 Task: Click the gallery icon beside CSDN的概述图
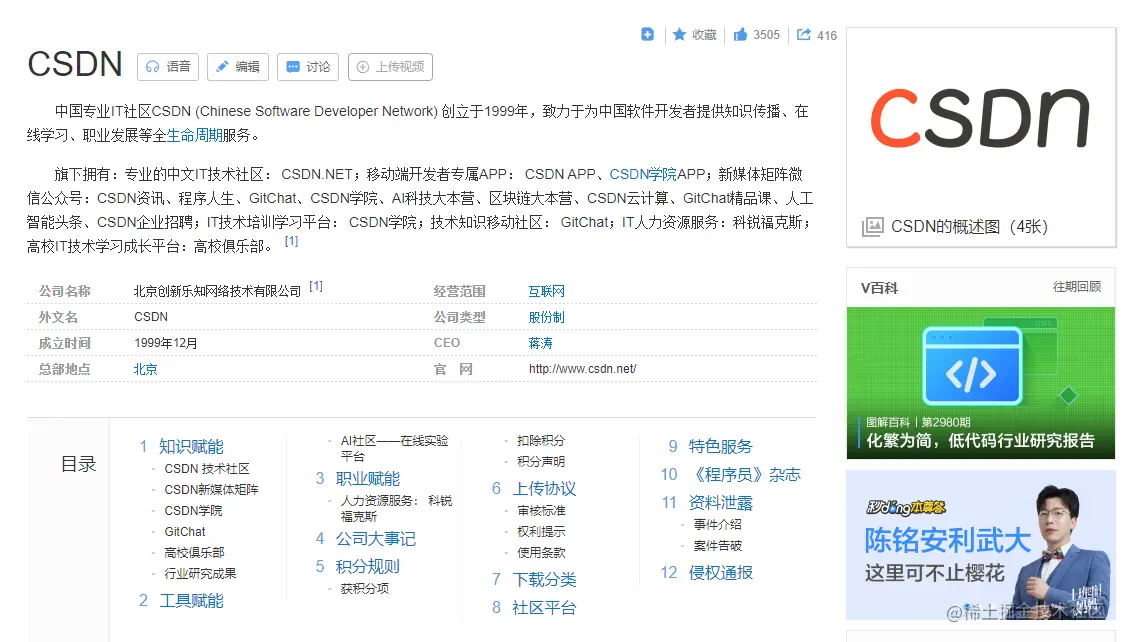tap(873, 227)
